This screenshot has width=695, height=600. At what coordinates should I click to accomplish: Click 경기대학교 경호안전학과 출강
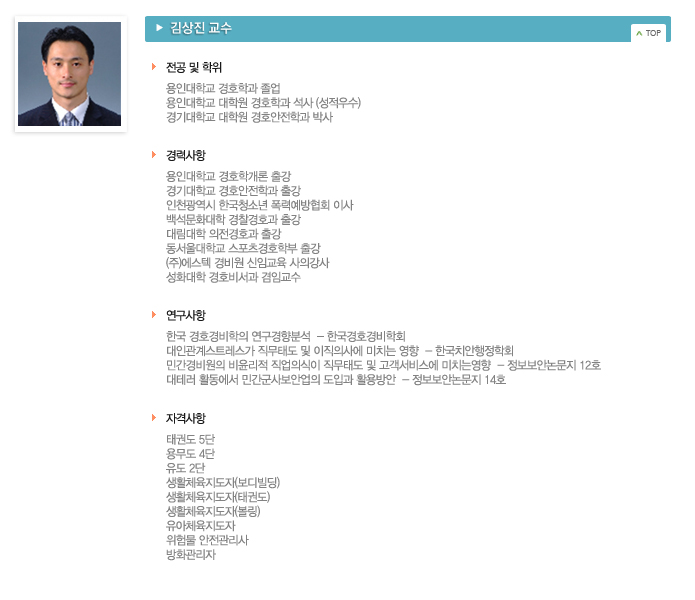(233, 191)
